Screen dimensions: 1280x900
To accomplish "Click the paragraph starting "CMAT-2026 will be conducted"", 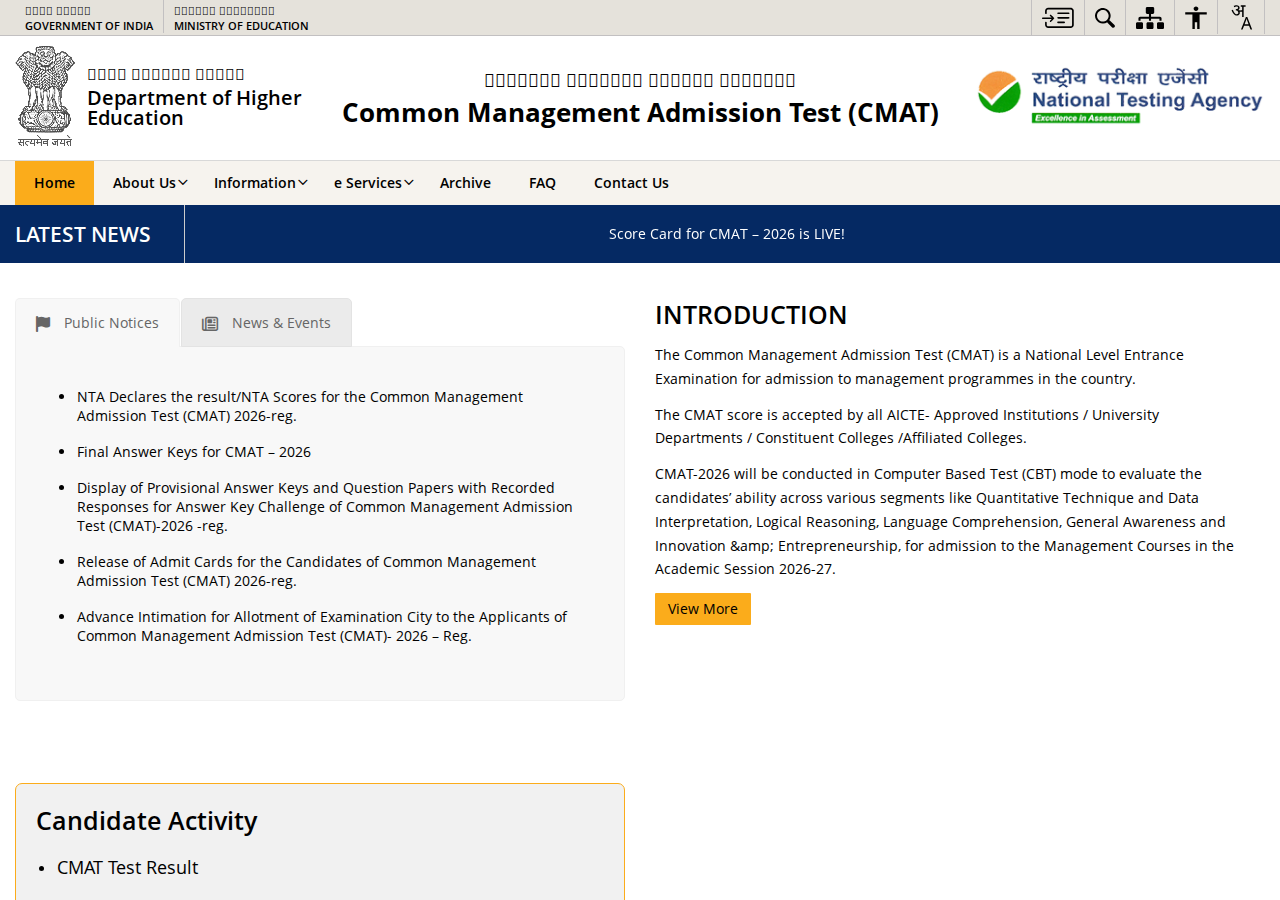I will point(944,522).
